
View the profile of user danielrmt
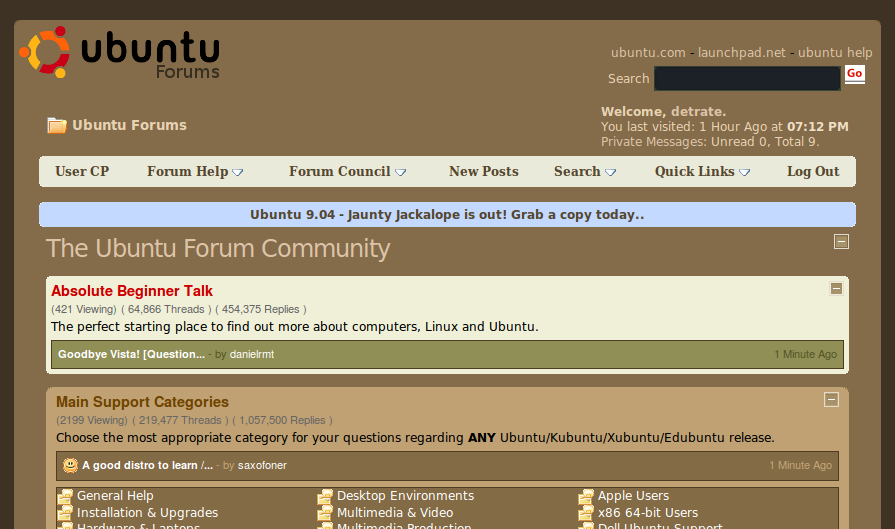point(252,354)
